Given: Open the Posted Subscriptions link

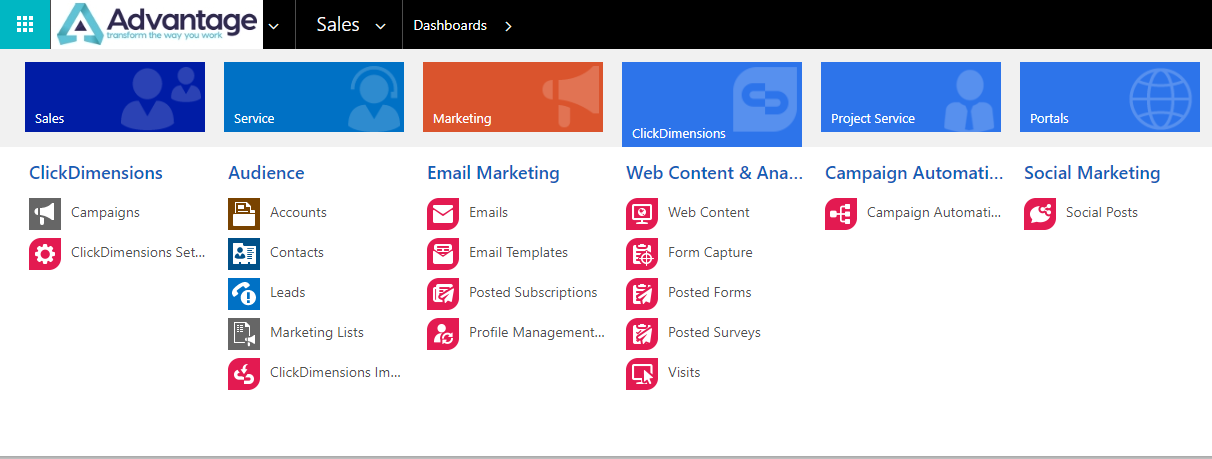Looking at the screenshot, I should (533, 292).
